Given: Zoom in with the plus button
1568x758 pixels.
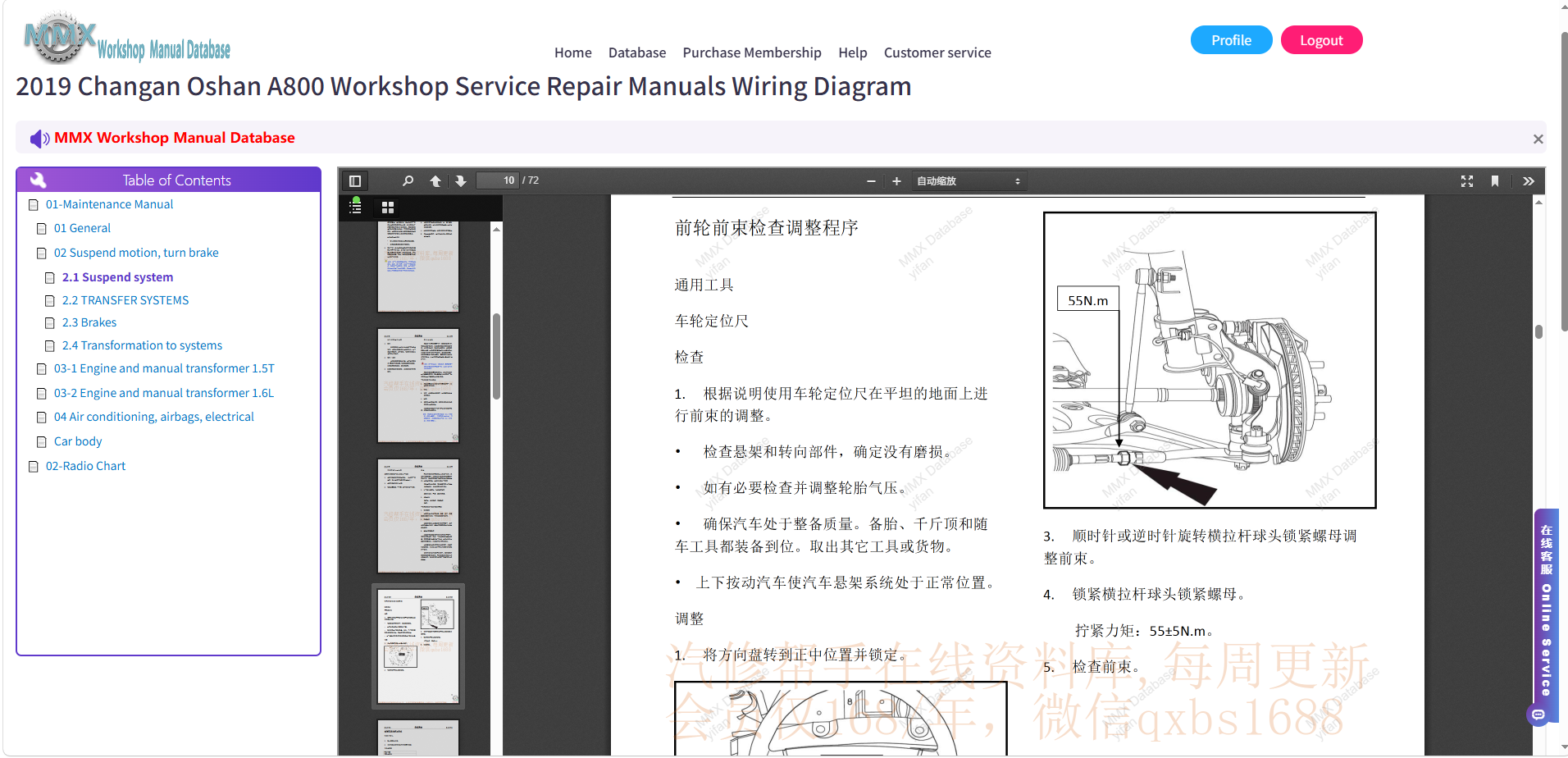Looking at the screenshot, I should coord(896,181).
